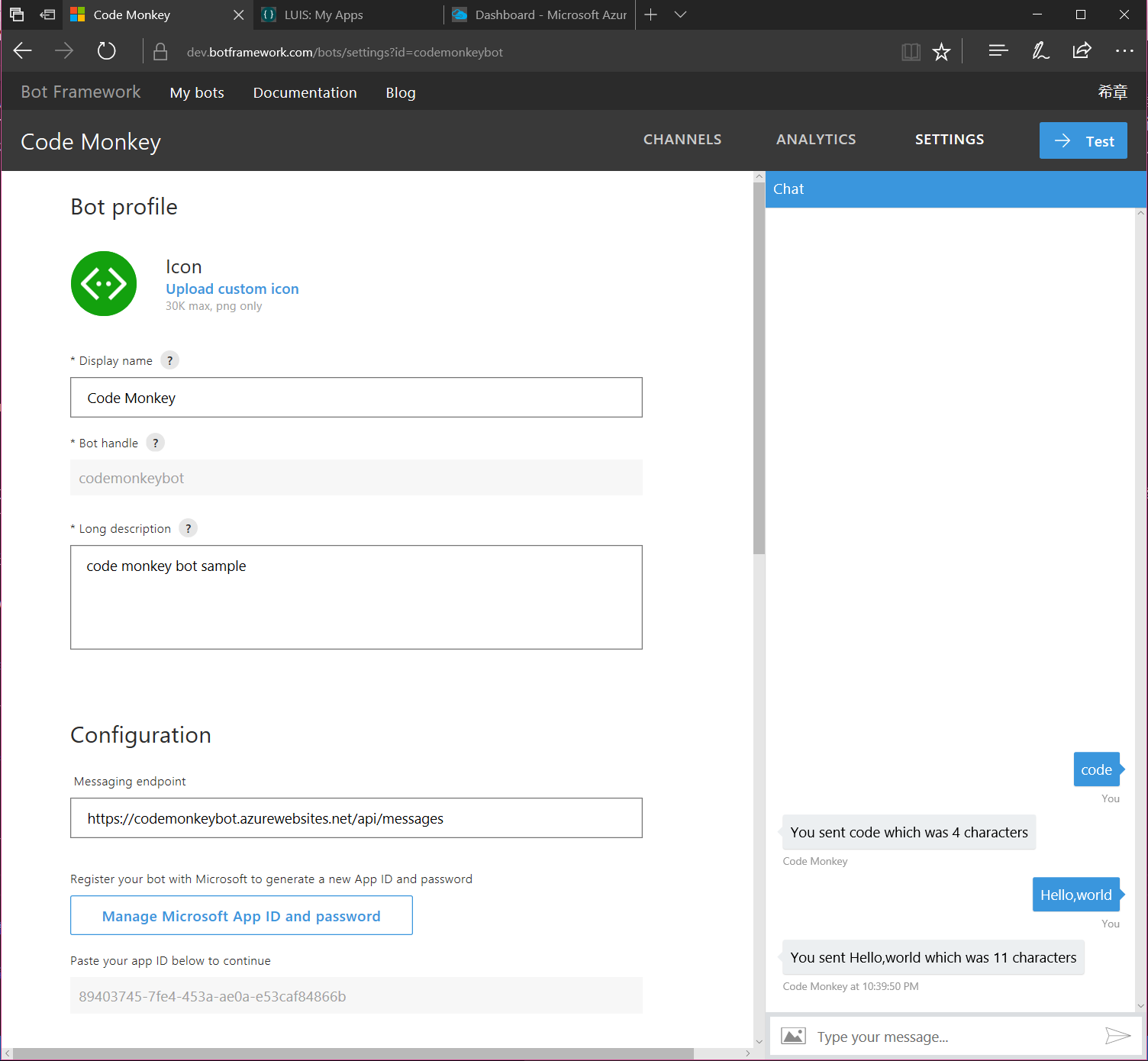
Task: Click the Test button
Action: click(x=1083, y=140)
